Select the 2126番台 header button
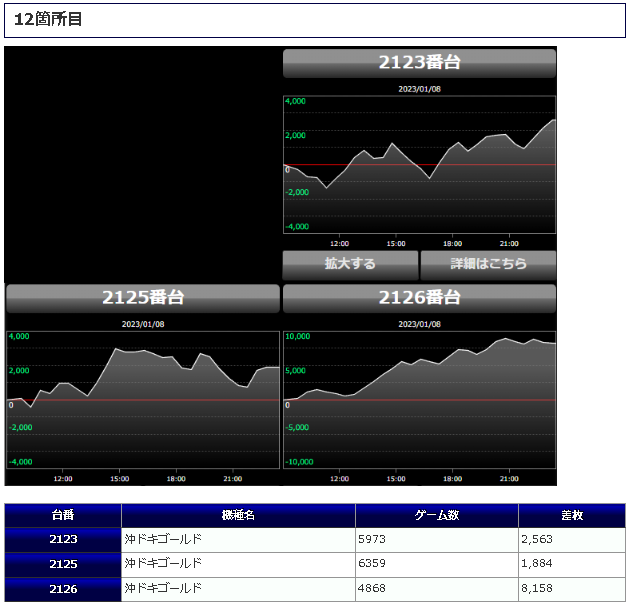The height and width of the screenshot is (605, 630). pyautogui.click(x=419, y=298)
